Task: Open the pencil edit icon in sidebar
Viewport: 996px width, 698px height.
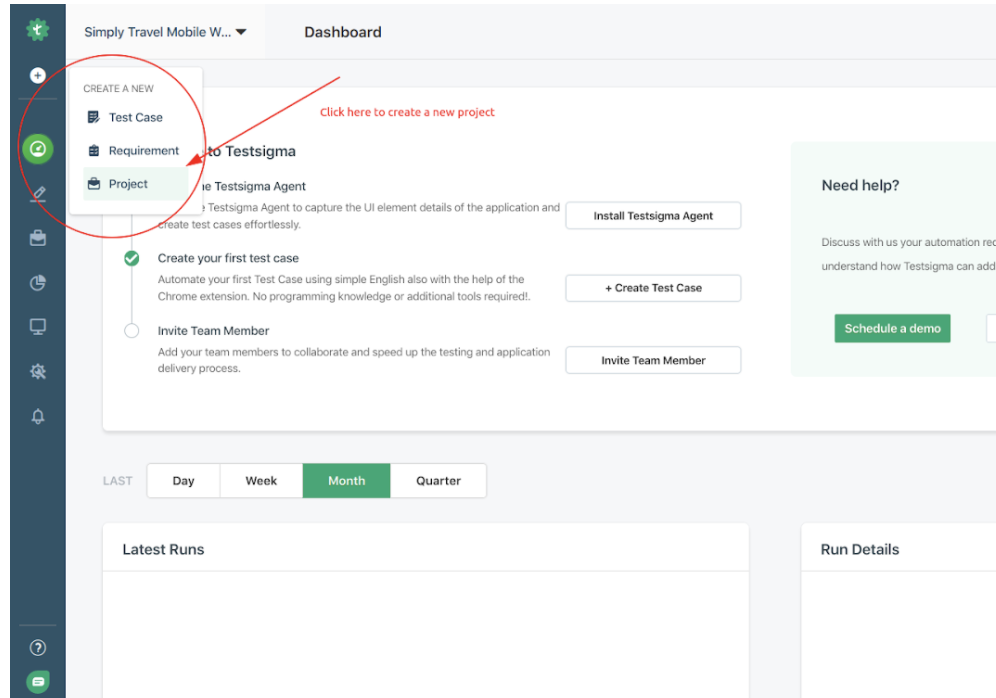Action: (38, 194)
